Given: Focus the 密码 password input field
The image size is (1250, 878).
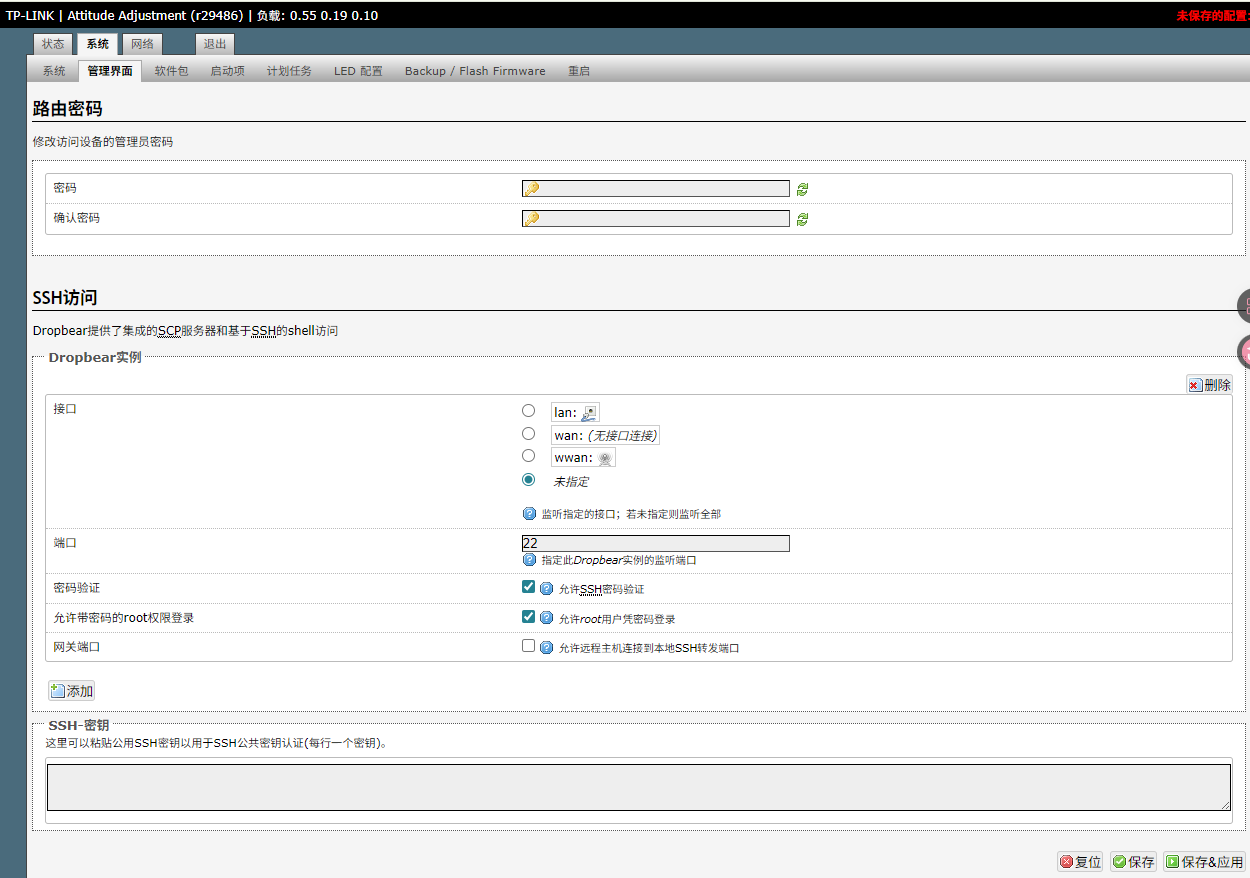Looking at the screenshot, I should [x=655, y=189].
